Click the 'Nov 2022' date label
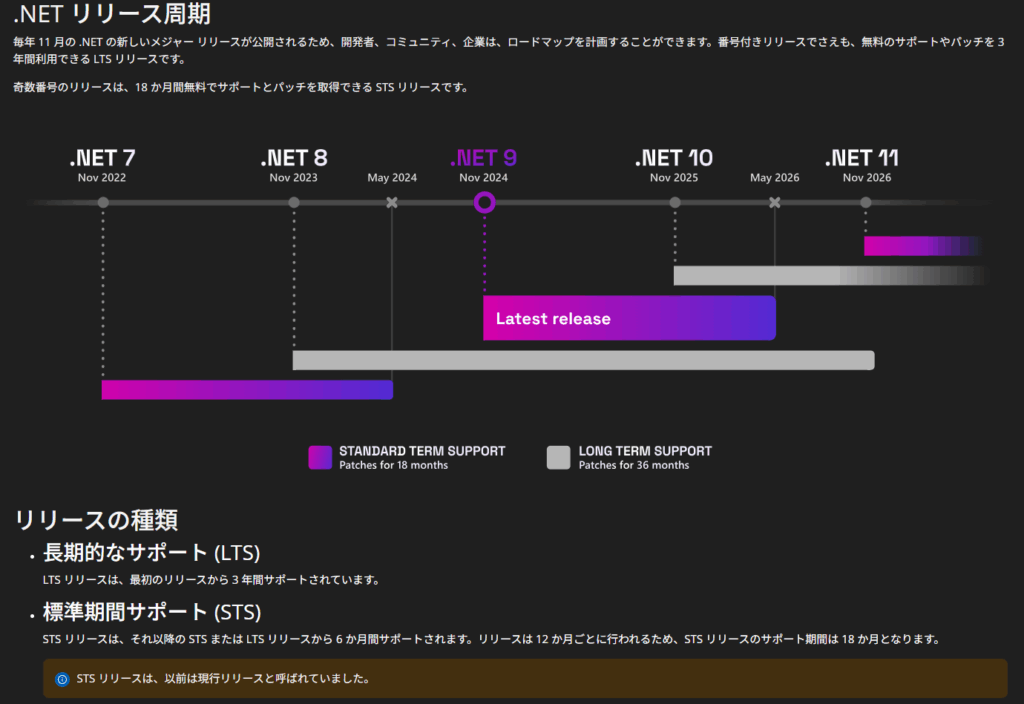1024x704 pixels. [x=102, y=178]
